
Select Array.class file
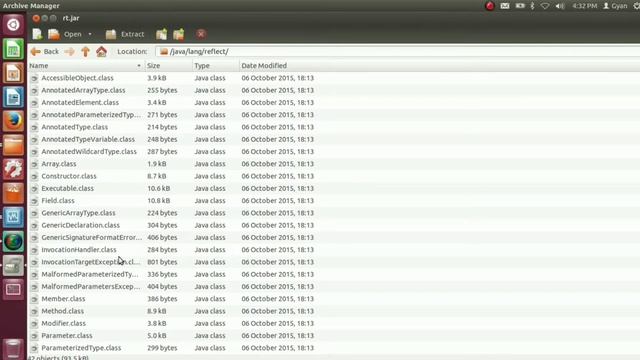59,164
